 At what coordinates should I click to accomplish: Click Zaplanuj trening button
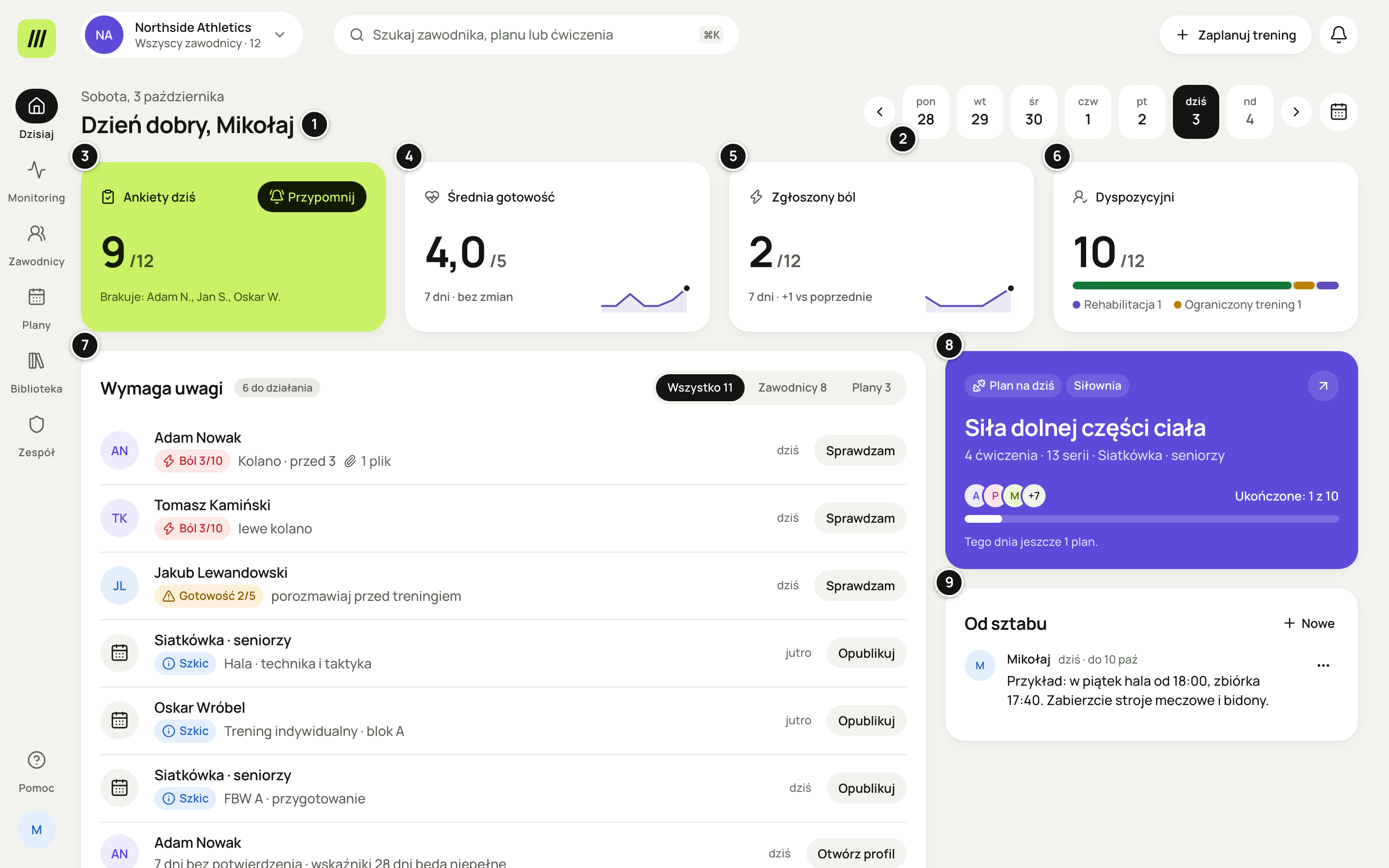coord(1235,35)
